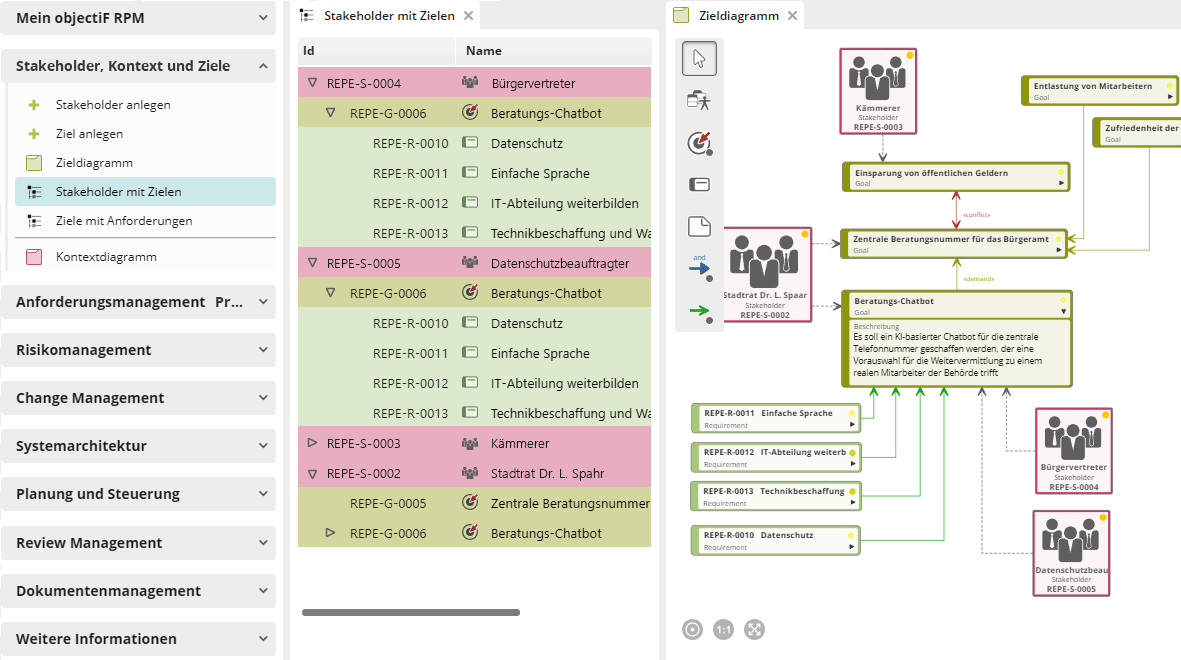The image size is (1181, 660).
Task: Switch to the Stakeholder mit Zielen tab
Action: [x=389, y=15]
